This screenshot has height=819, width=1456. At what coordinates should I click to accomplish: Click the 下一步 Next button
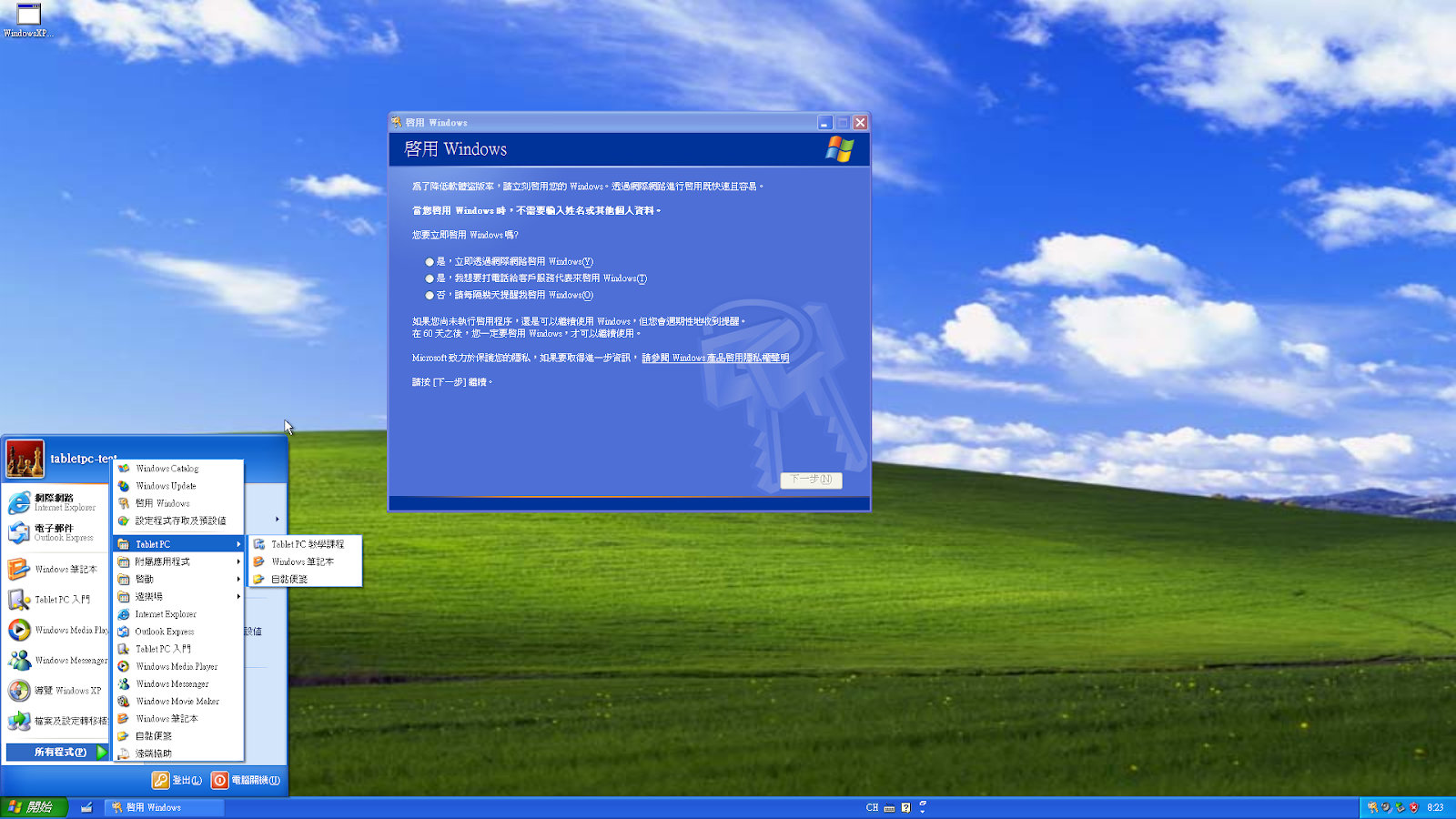[811, 480]
